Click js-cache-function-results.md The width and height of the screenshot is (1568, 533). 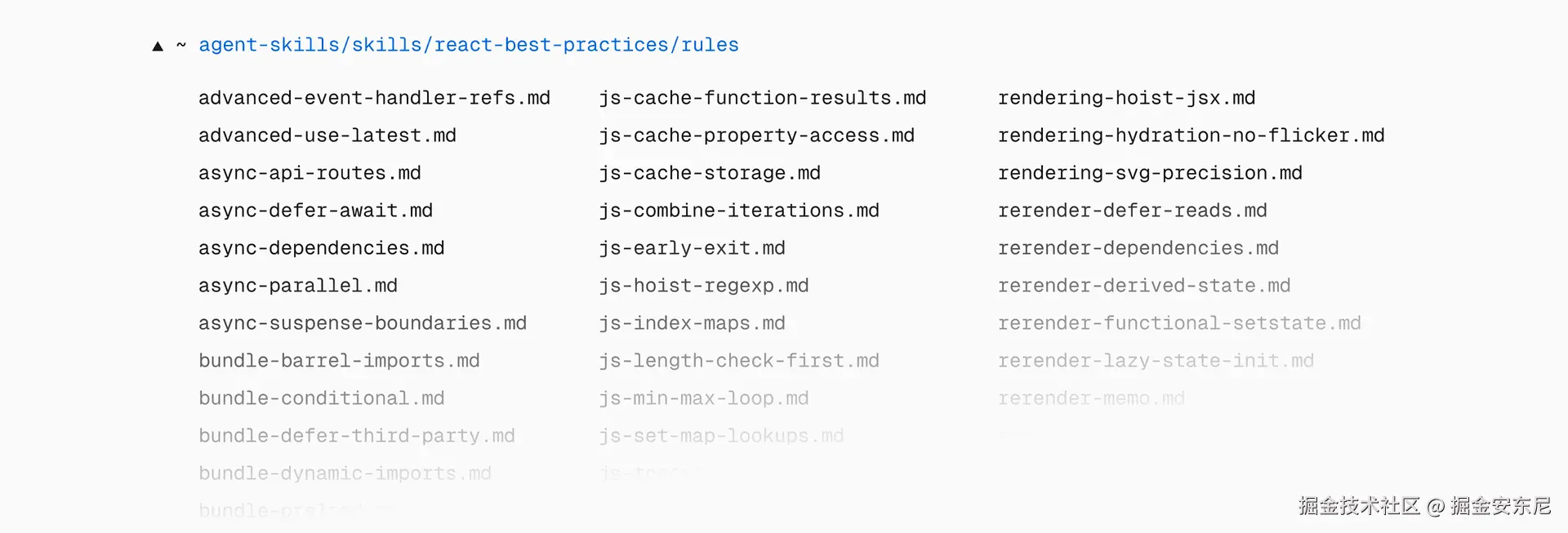point(762,98)
